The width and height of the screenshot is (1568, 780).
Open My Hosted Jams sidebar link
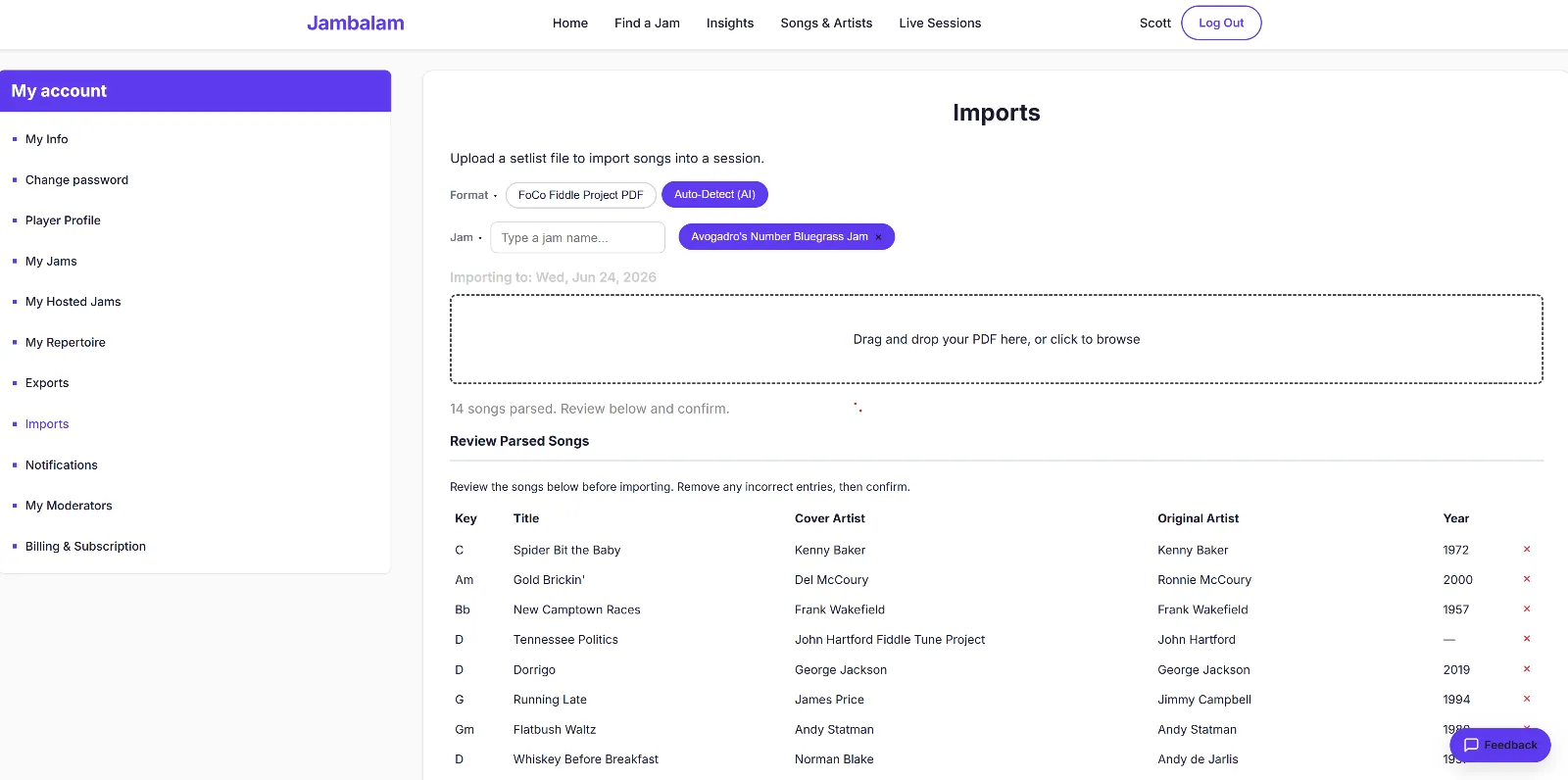[73, 302]
